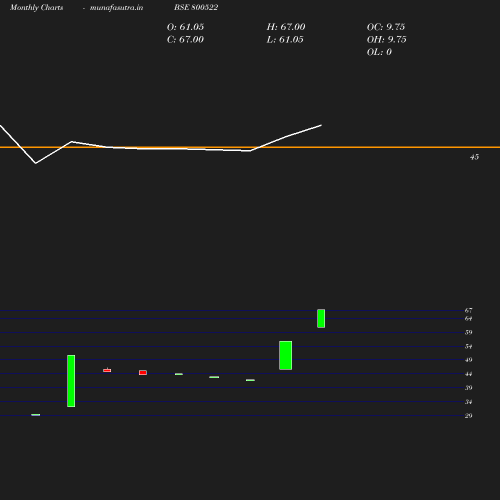Click the 54 price axis label

pyautogui.click(x=468, y=346)
